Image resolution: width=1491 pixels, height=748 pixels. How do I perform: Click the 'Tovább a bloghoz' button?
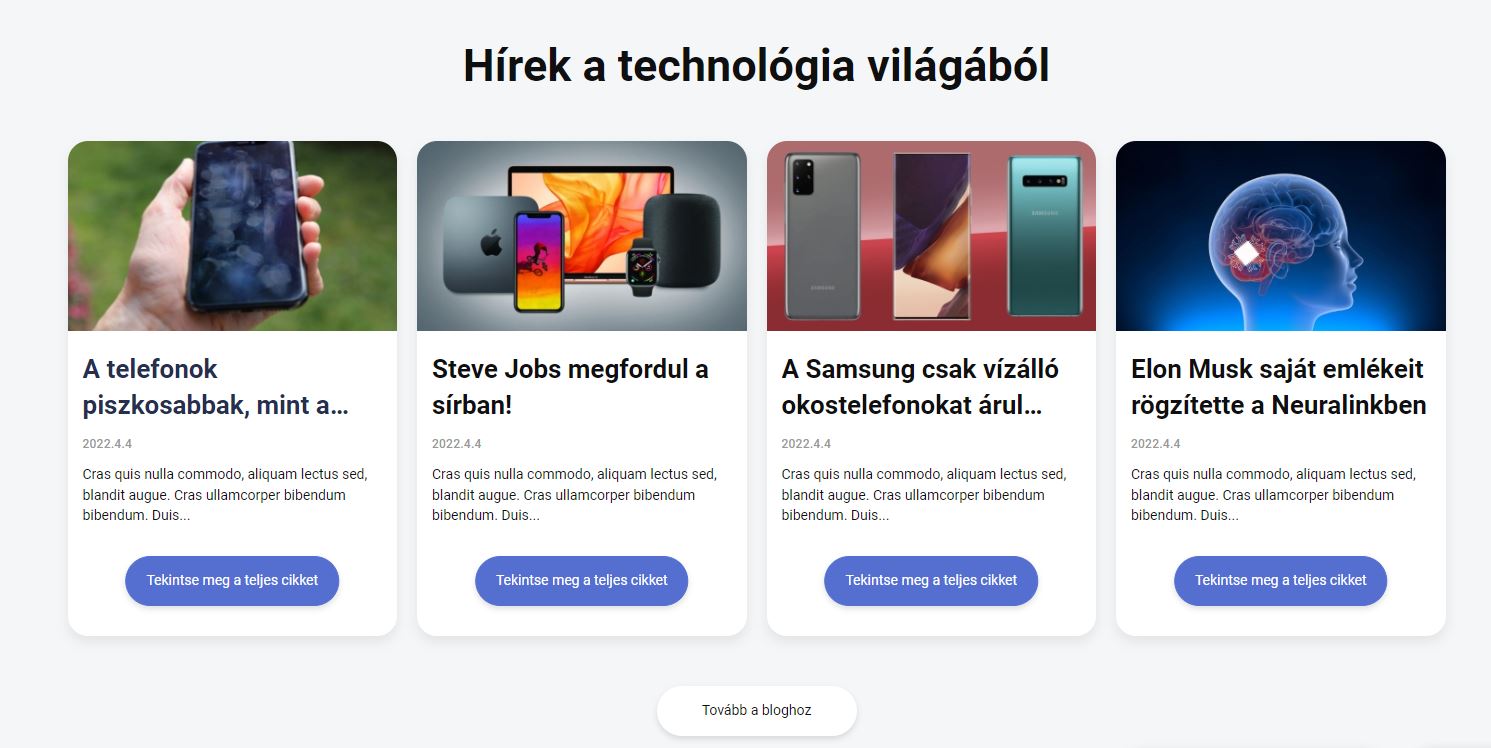pos(757,711)
